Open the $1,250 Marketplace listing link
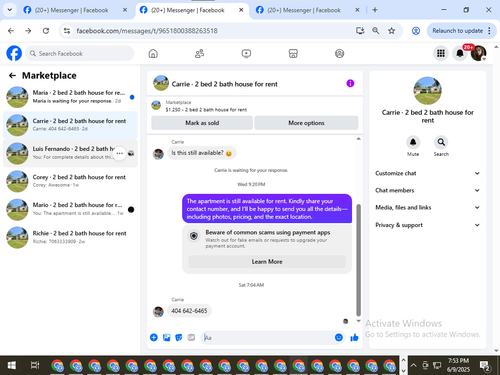Viewport: 500px width, 375px height. point(206,109)
